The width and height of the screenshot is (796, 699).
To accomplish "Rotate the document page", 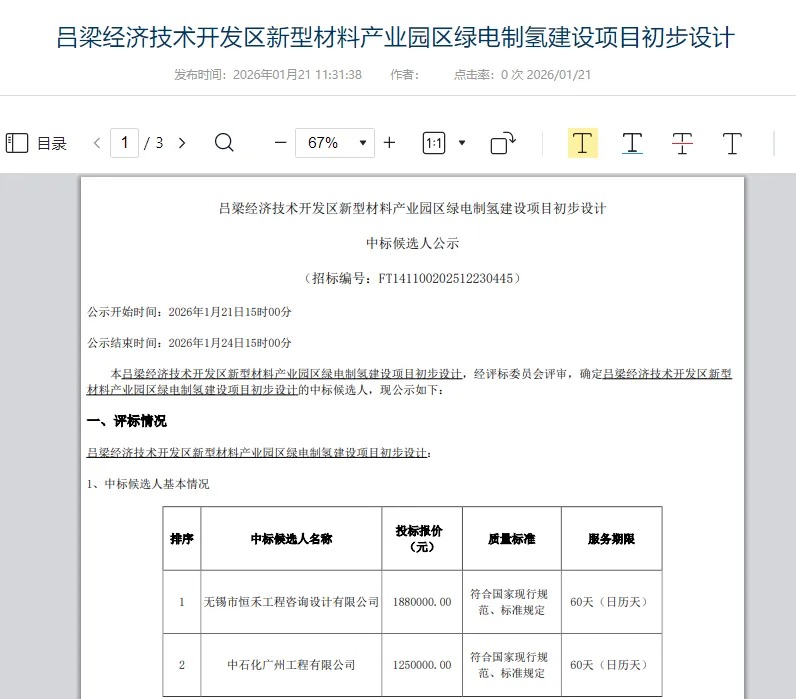I will (x=503, y=143).
